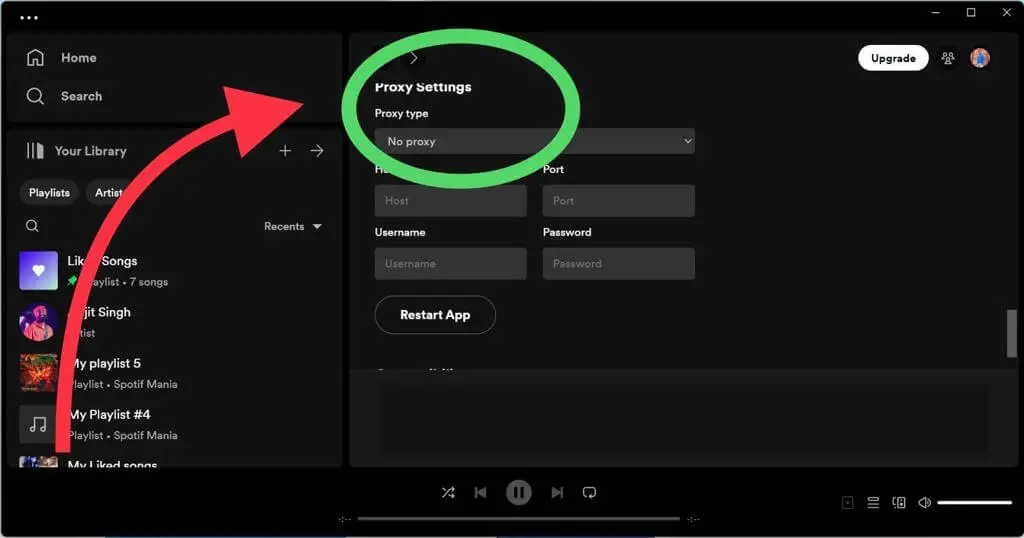Open Search in the sidebar
The image size is (1024, 538).
click(x=63, y=96)
